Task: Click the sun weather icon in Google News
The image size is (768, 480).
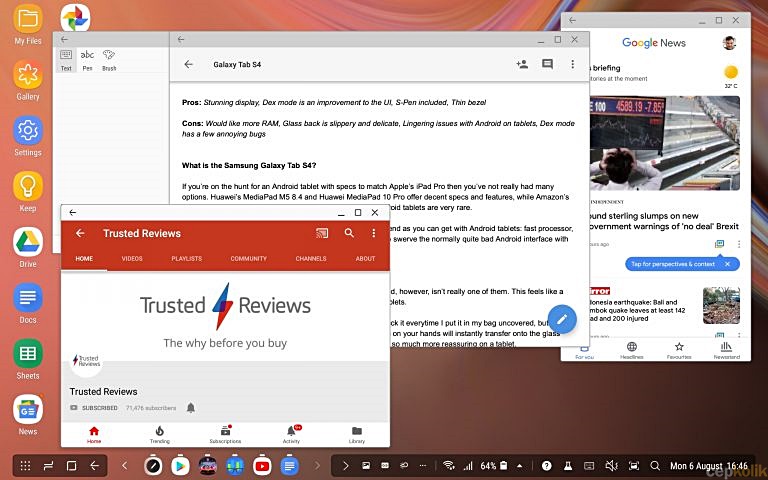Action: coord(731,72)
